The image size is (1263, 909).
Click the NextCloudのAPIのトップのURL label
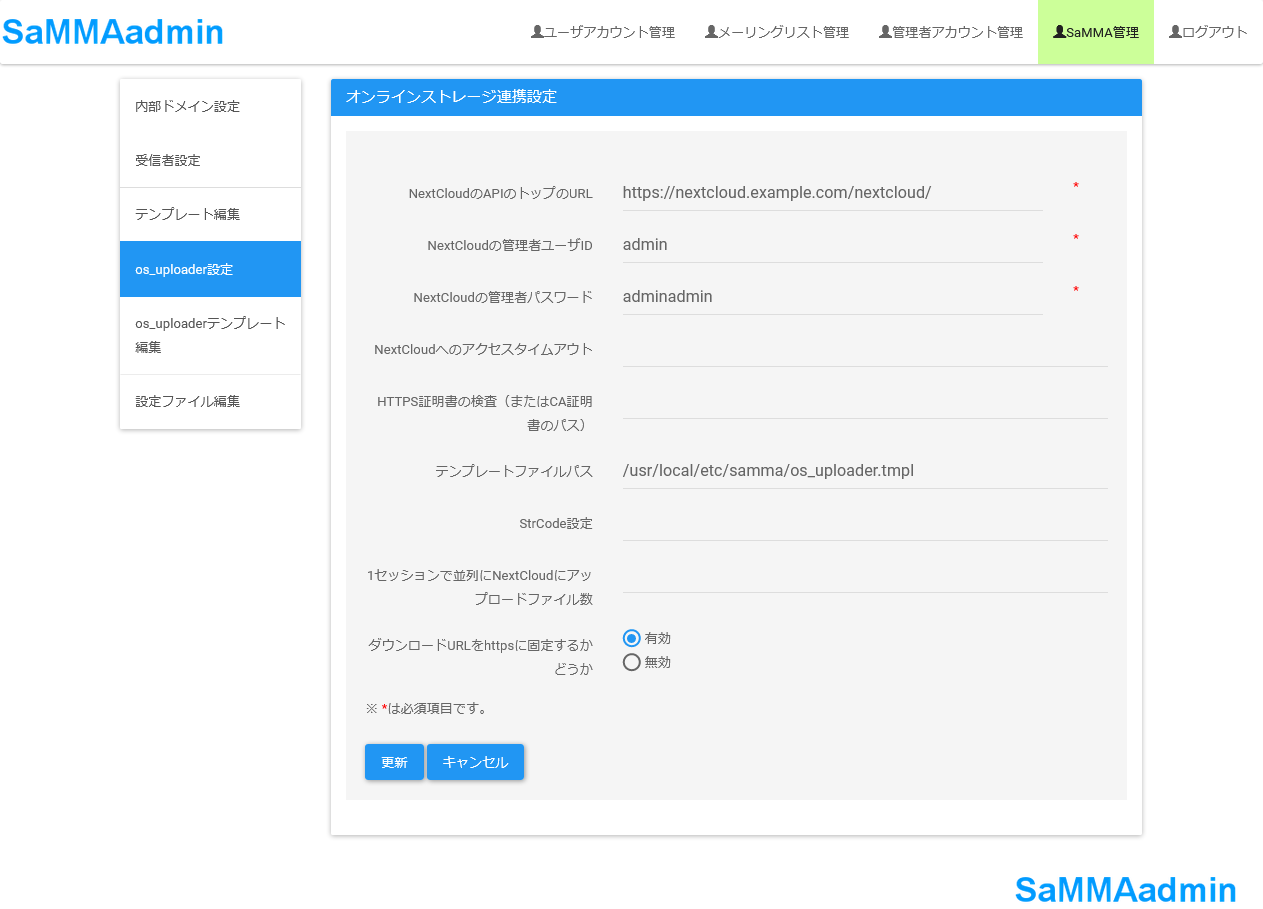[500, 194]
